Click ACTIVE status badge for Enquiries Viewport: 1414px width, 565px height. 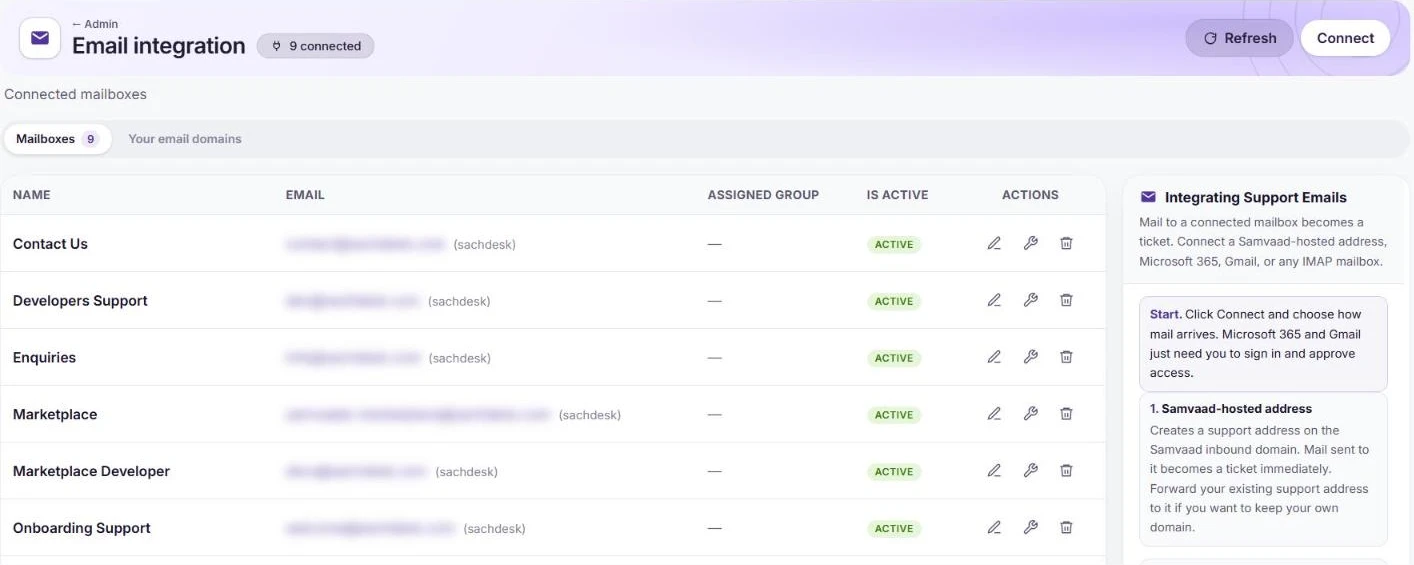click(x=894, y=358)
